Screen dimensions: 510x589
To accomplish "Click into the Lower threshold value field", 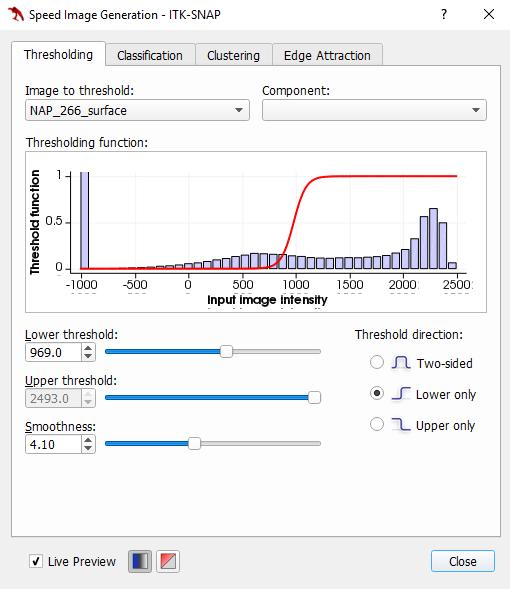I will tap(53, 352).
